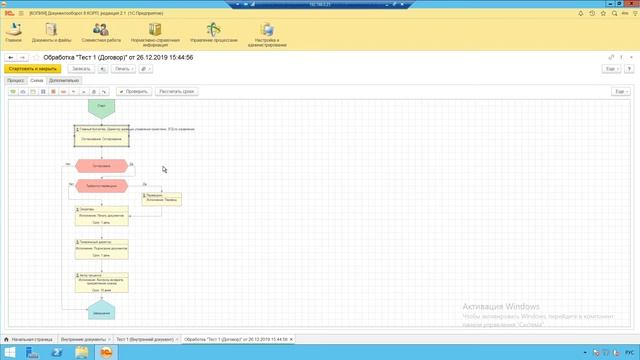This screenshot has height=360, width=640.
Task: Switch to the Процесс tab
Action: tap(16, 80)
